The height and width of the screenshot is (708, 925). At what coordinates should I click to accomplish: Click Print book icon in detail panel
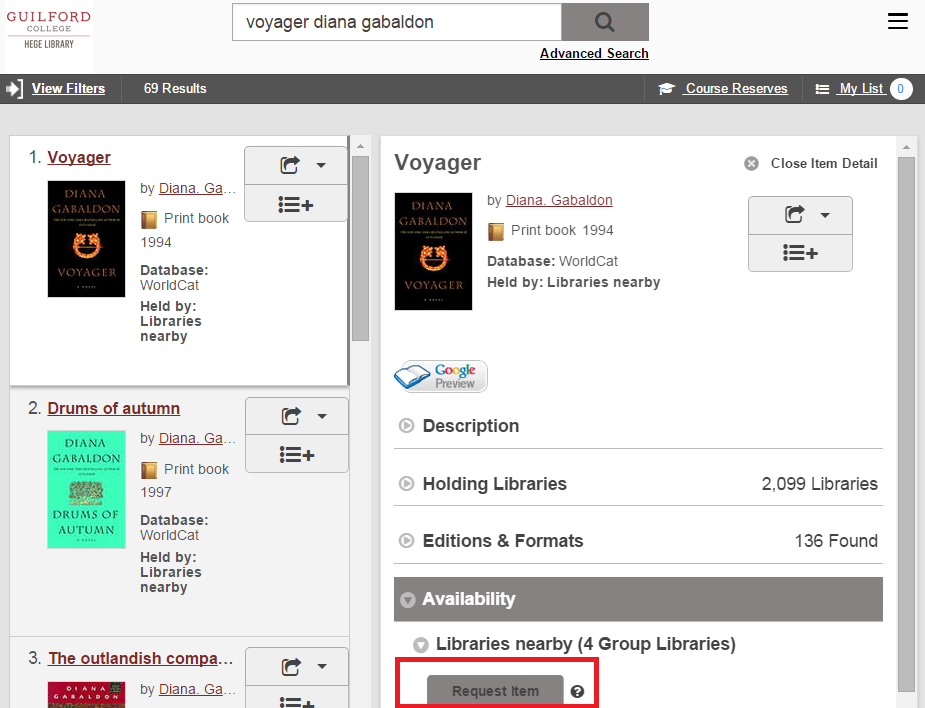(496, 232)
